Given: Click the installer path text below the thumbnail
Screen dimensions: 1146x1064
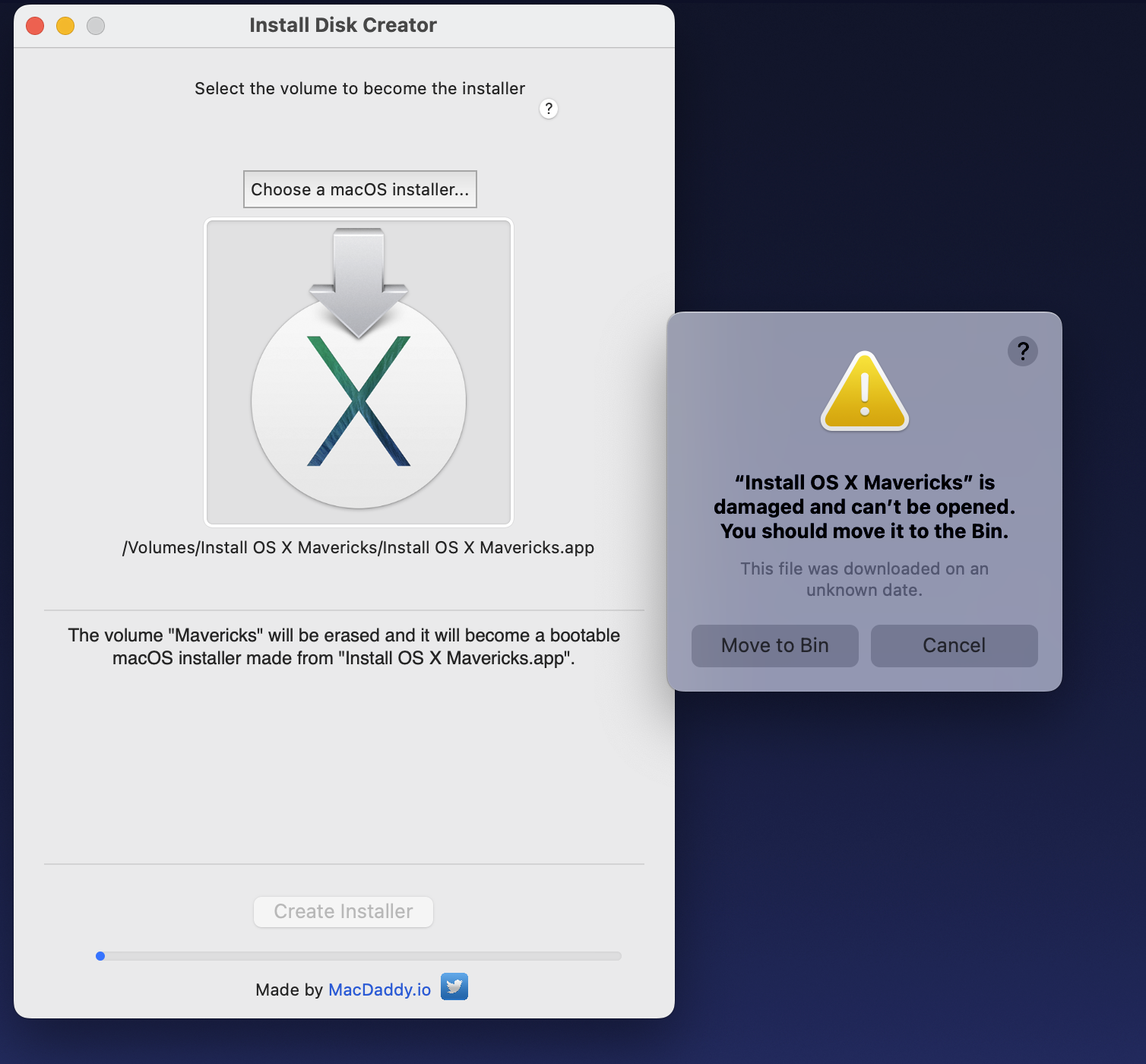Looking at the screenshot, I should click(x=359, y=547).
